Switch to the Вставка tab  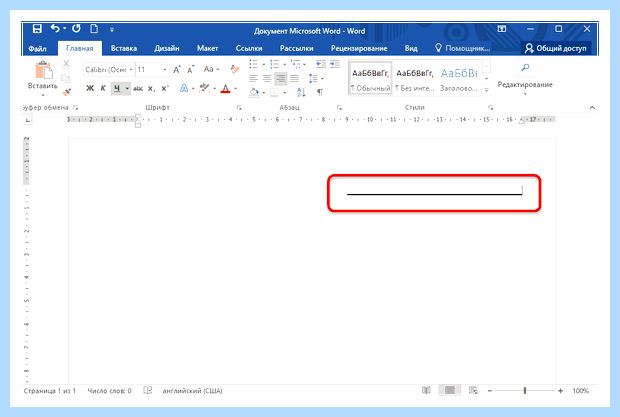click(x=124, y=48)
